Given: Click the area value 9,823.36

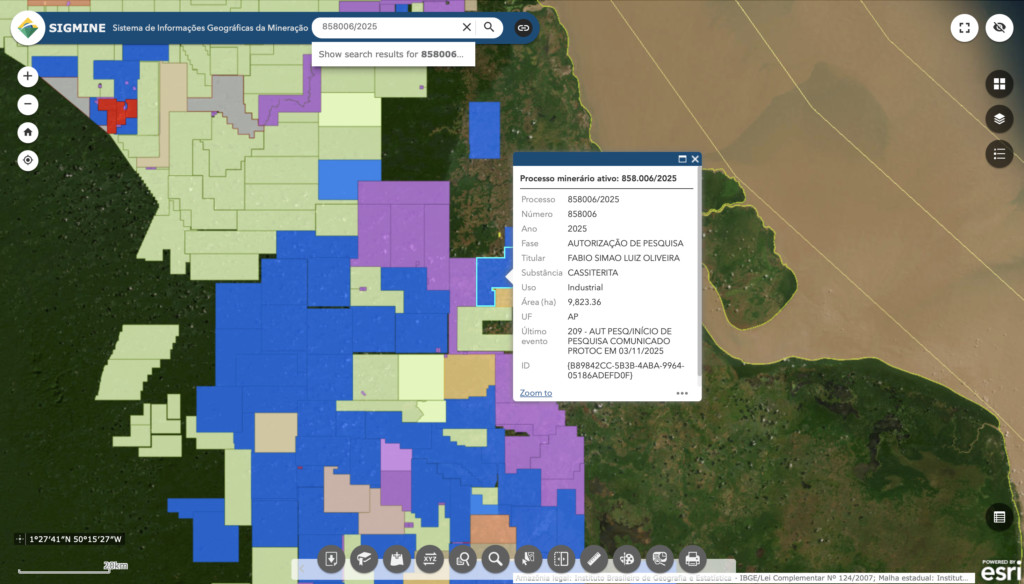Looking at the screenshot, I should pos(584,302).
